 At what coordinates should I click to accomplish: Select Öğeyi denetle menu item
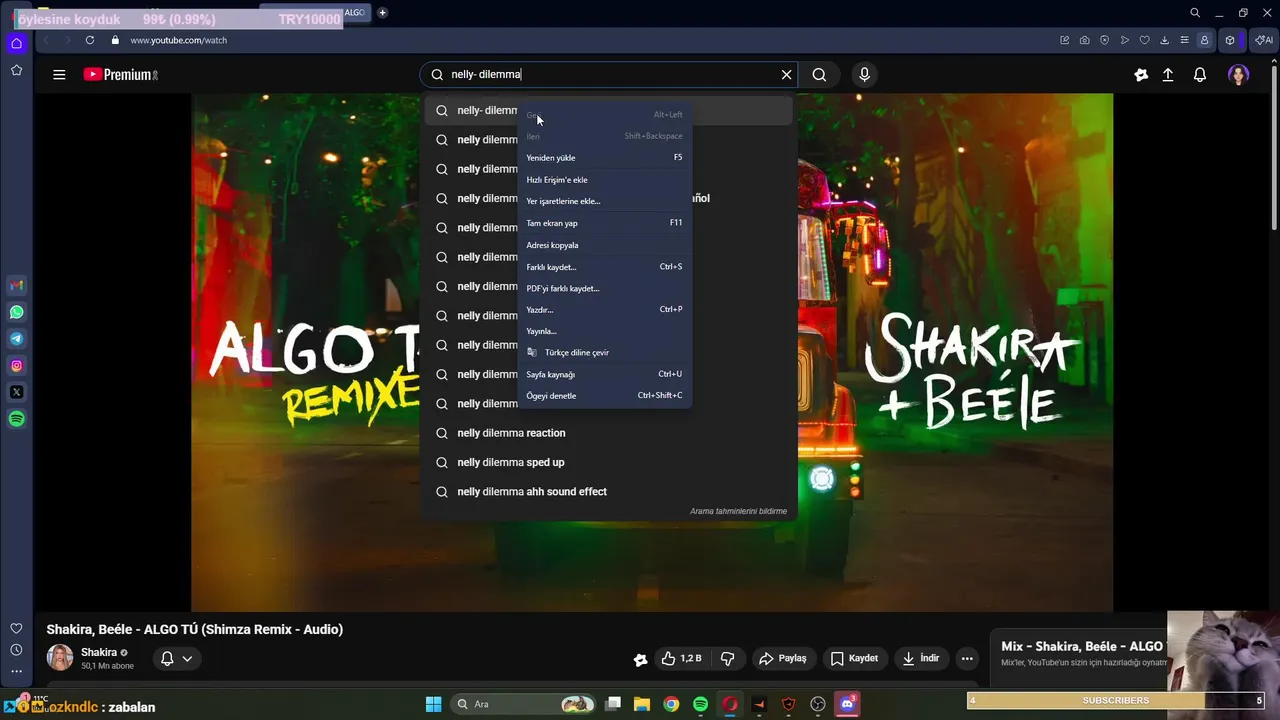[x=604, y=396]
